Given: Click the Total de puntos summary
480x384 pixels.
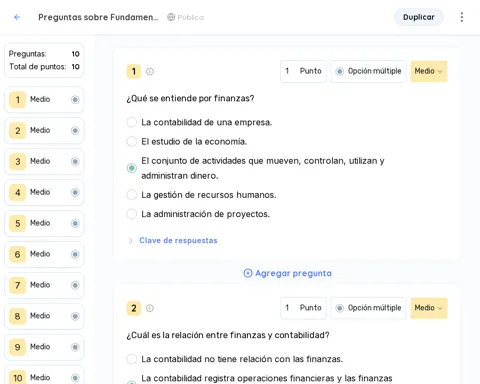Looking at the screenshot, I should (x=44, y=67).
